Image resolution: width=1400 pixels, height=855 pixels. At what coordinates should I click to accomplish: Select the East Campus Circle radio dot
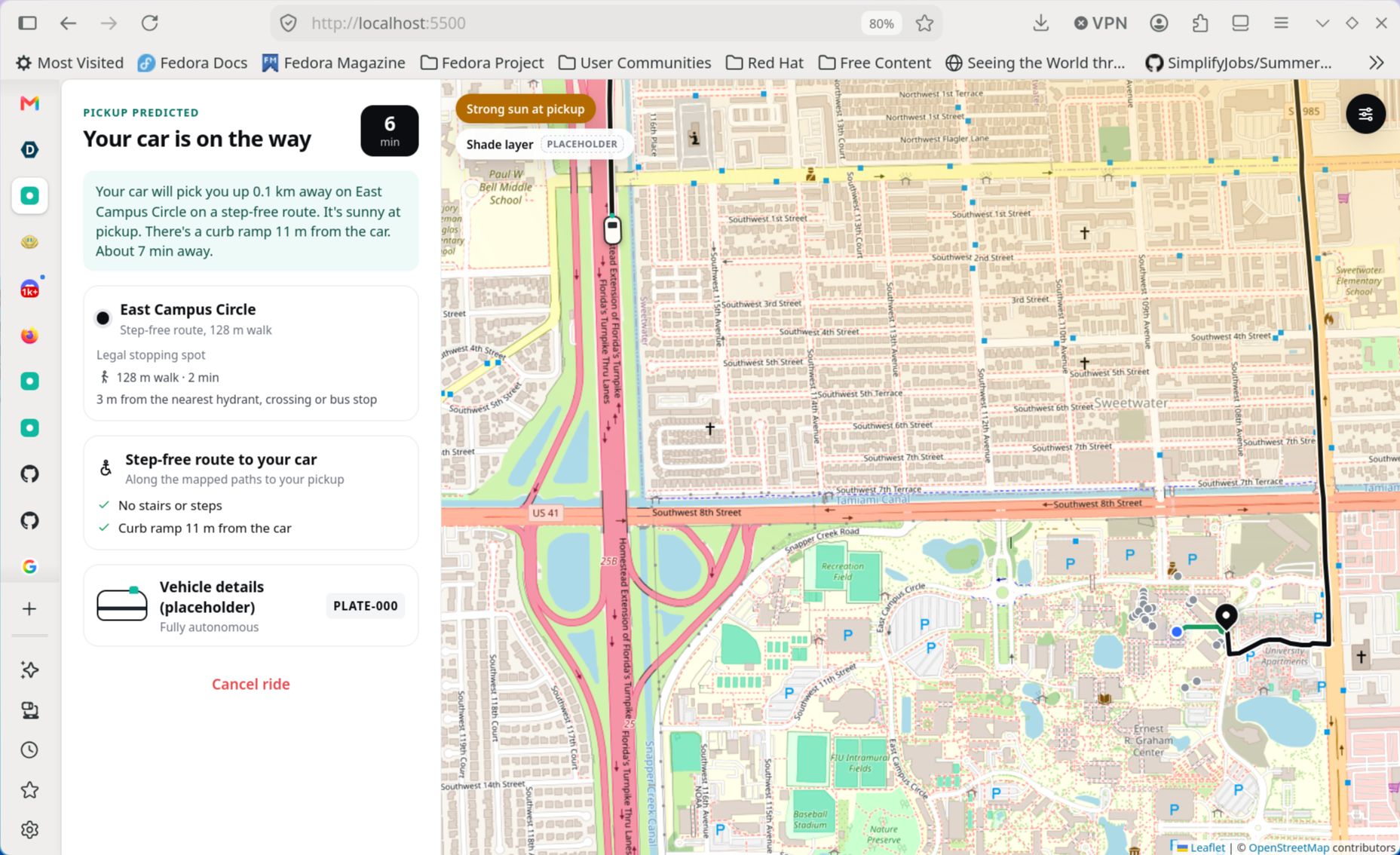(x=103, y=318)
